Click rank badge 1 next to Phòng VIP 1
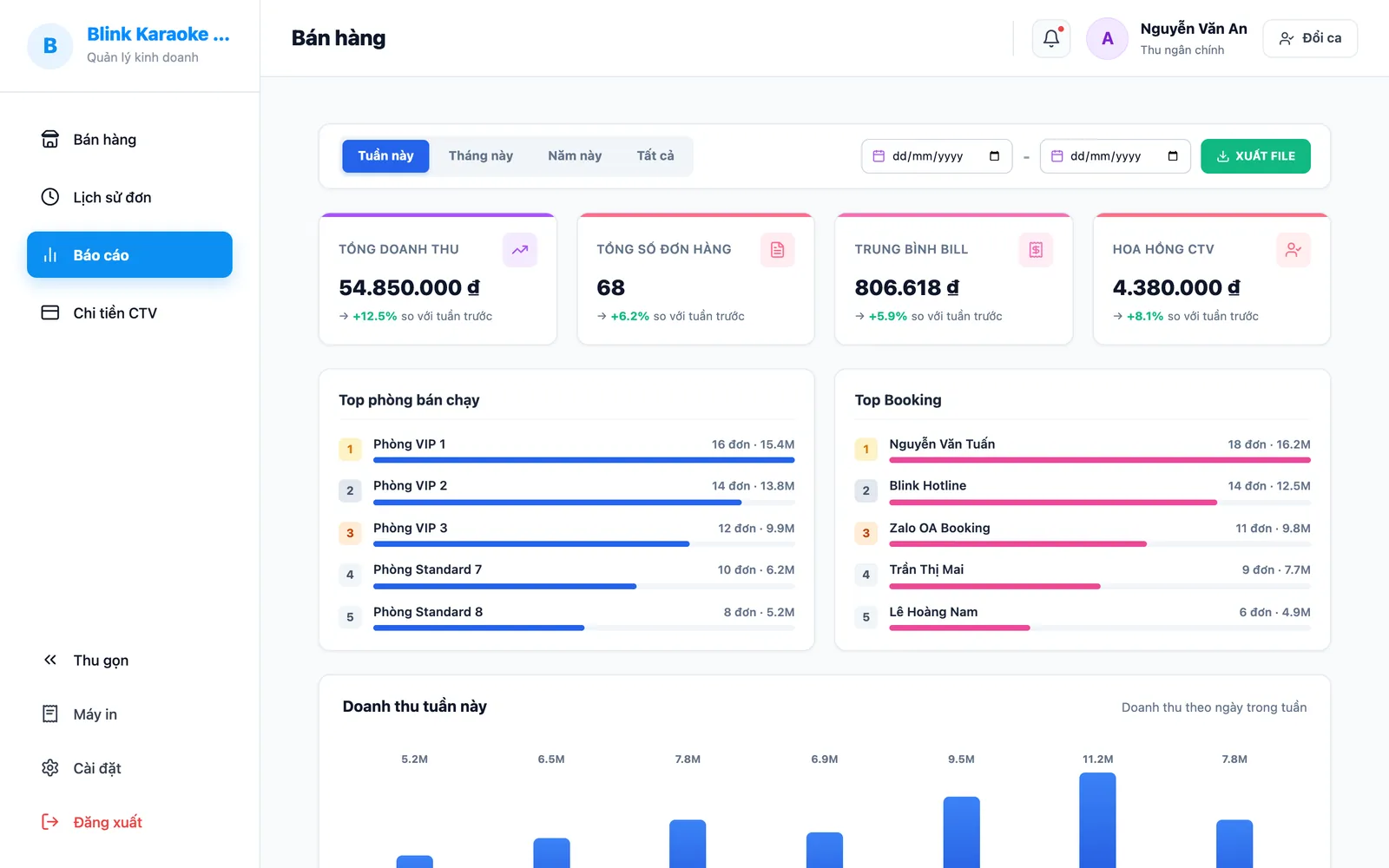Viewport: 1389px width, 868px height. click(350, 450)
